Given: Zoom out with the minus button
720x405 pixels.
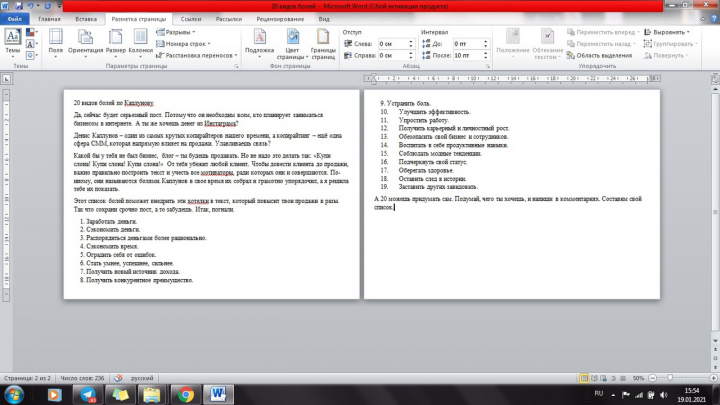Looking at the screenshot, I should (652, 378).
